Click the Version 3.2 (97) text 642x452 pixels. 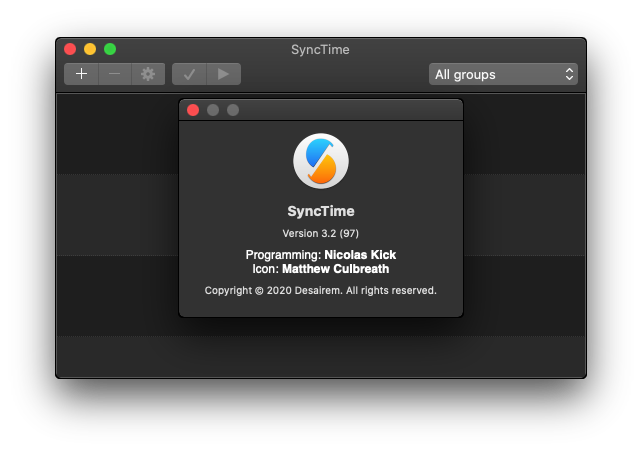[x=321, y=233]
